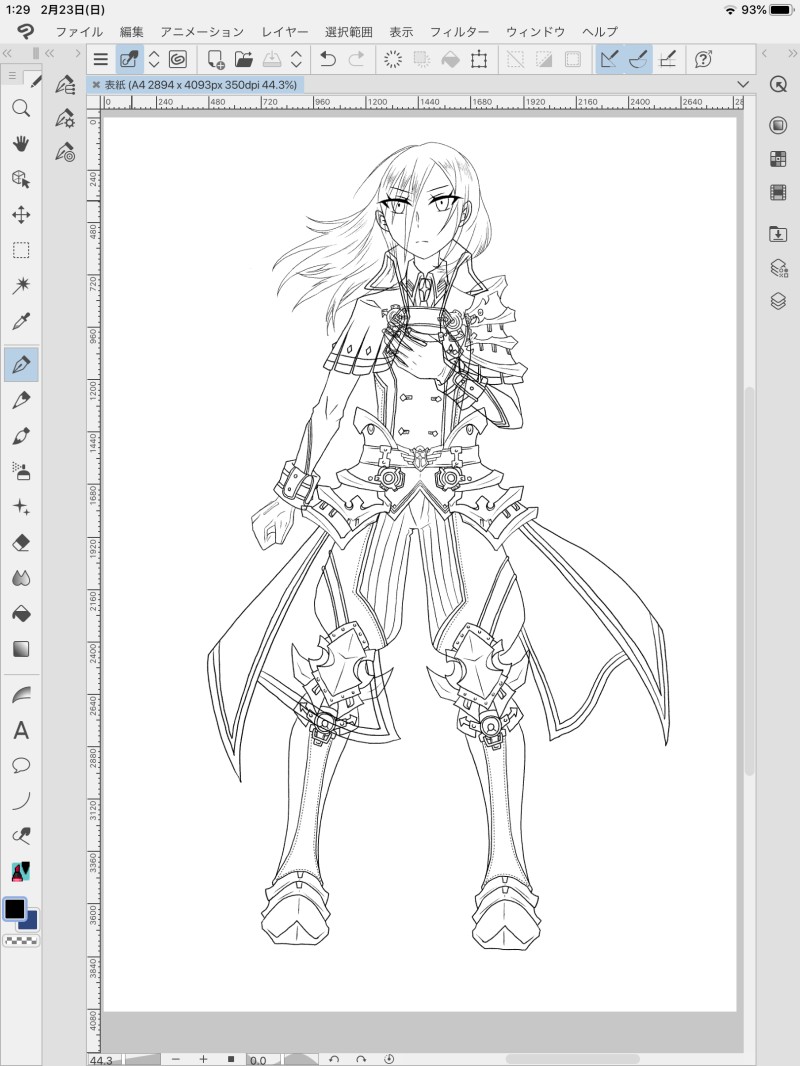The image size is (800, 1066).
Task: Open the Tool Property palette icon
Action: click(65, 118)
